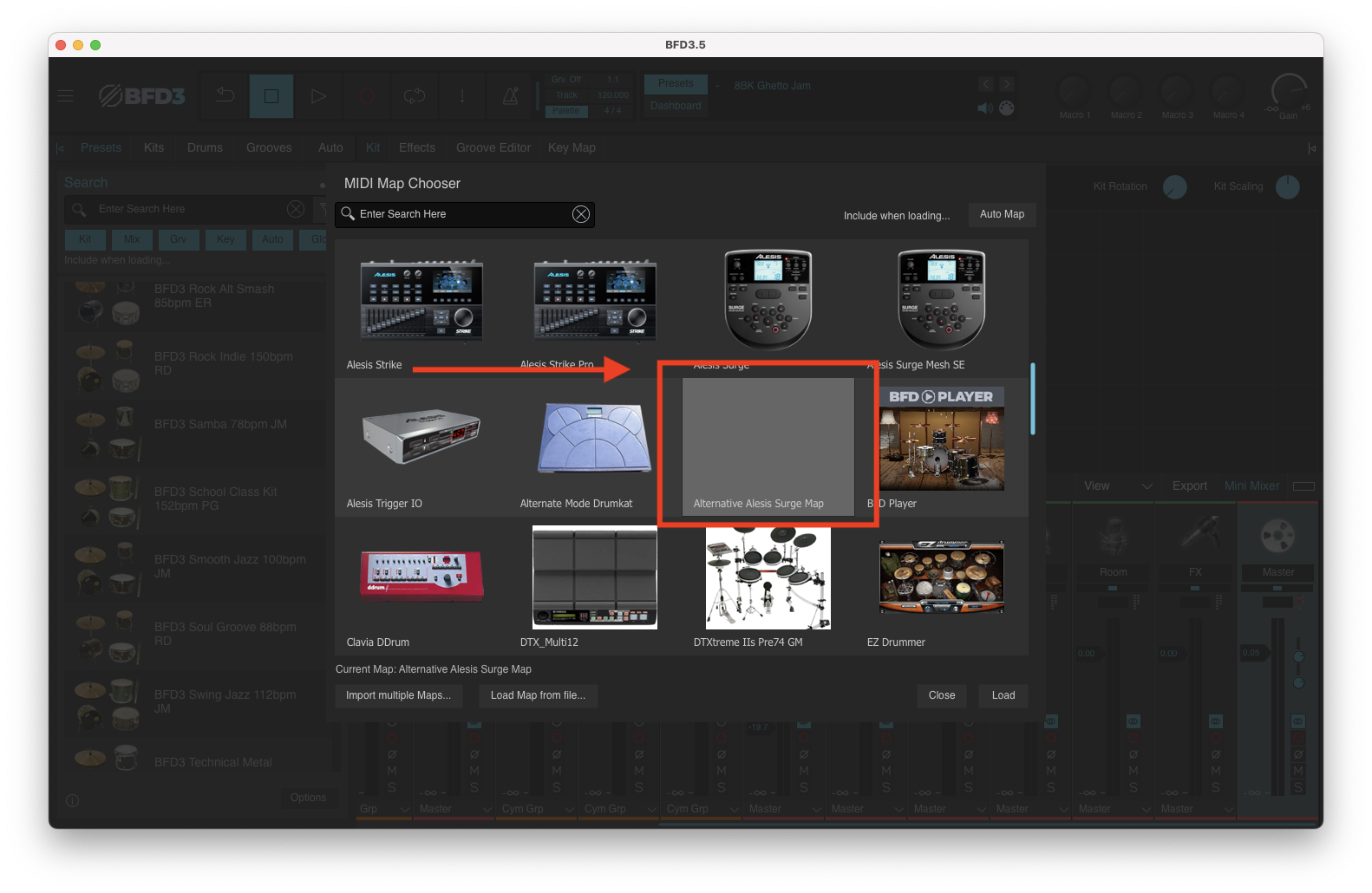This screenshot has height=893, width=1372.
Task: Switch to the Kits browser tab
Action: click(154, 148)
